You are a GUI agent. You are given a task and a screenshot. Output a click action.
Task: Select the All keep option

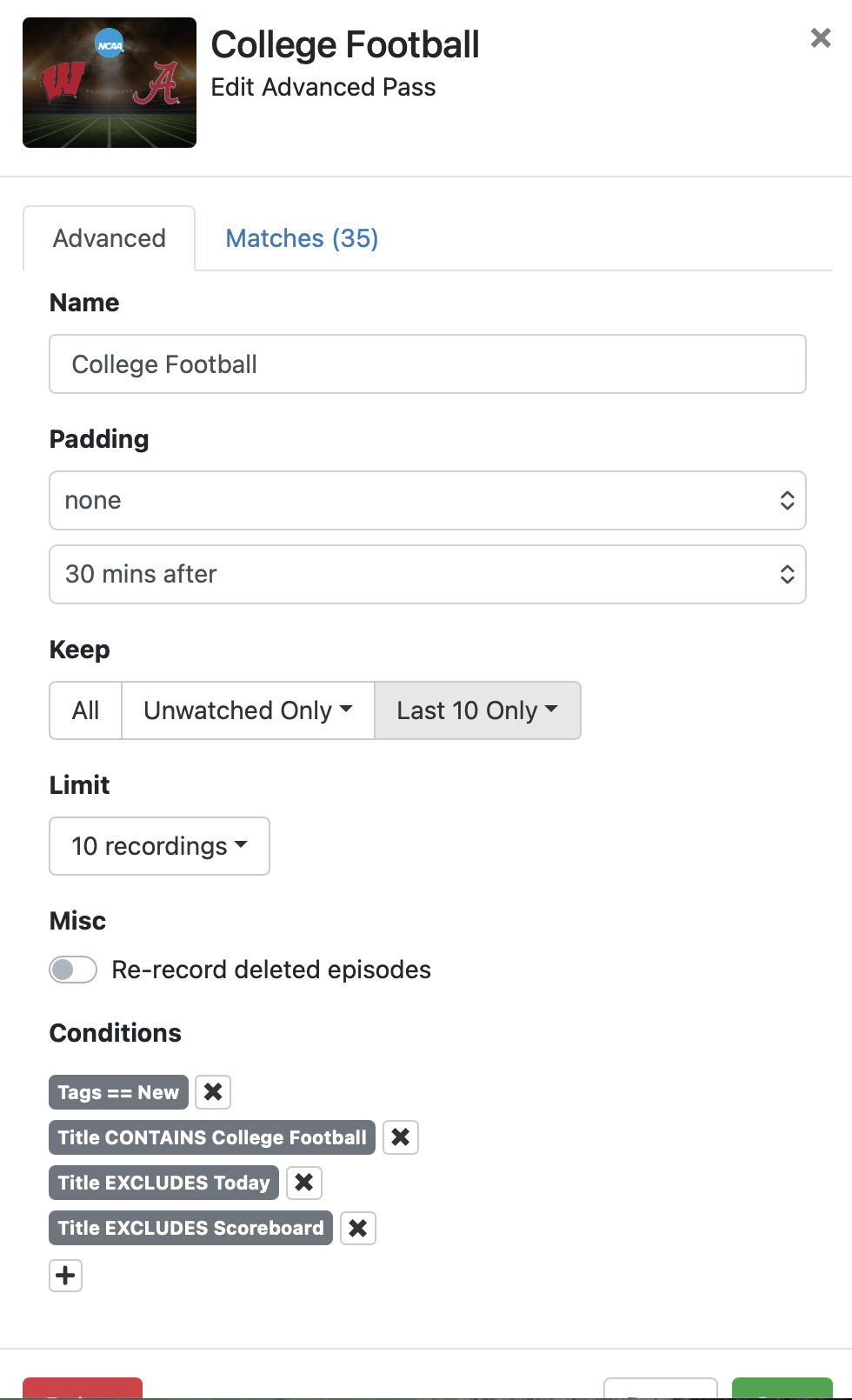85,710
